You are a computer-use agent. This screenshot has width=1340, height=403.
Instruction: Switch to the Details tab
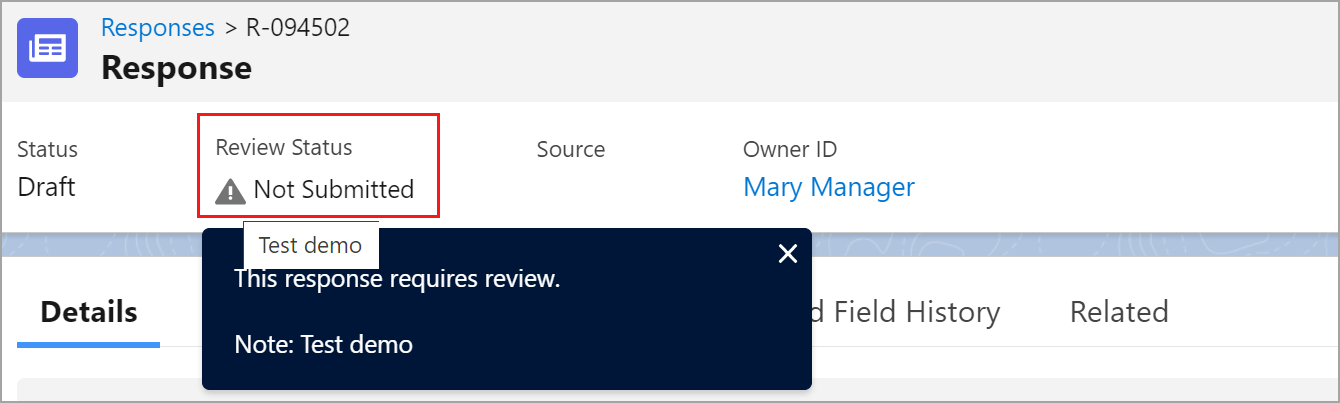click(88, 312)
